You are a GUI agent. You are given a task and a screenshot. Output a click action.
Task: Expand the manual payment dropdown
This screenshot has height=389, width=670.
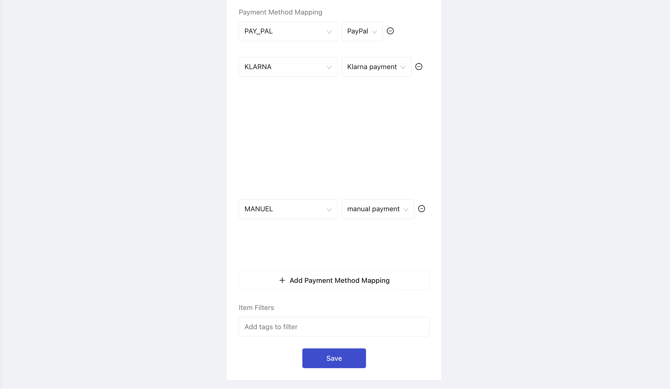click(377, 209)
